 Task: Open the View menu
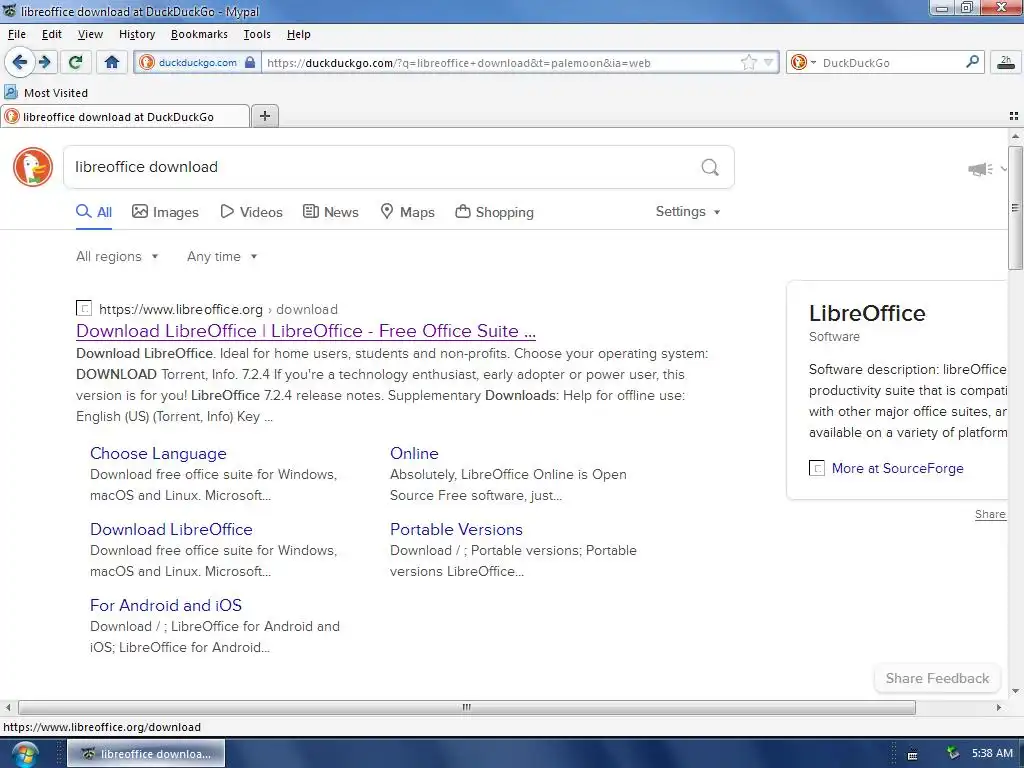pos(90,34)
